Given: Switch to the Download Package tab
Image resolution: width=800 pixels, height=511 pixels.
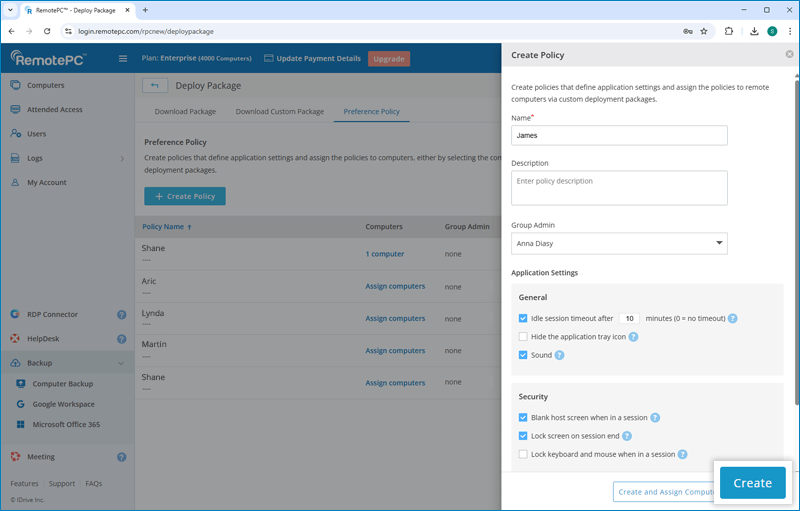Looking at the screenshot, I should tap(185, 112).
